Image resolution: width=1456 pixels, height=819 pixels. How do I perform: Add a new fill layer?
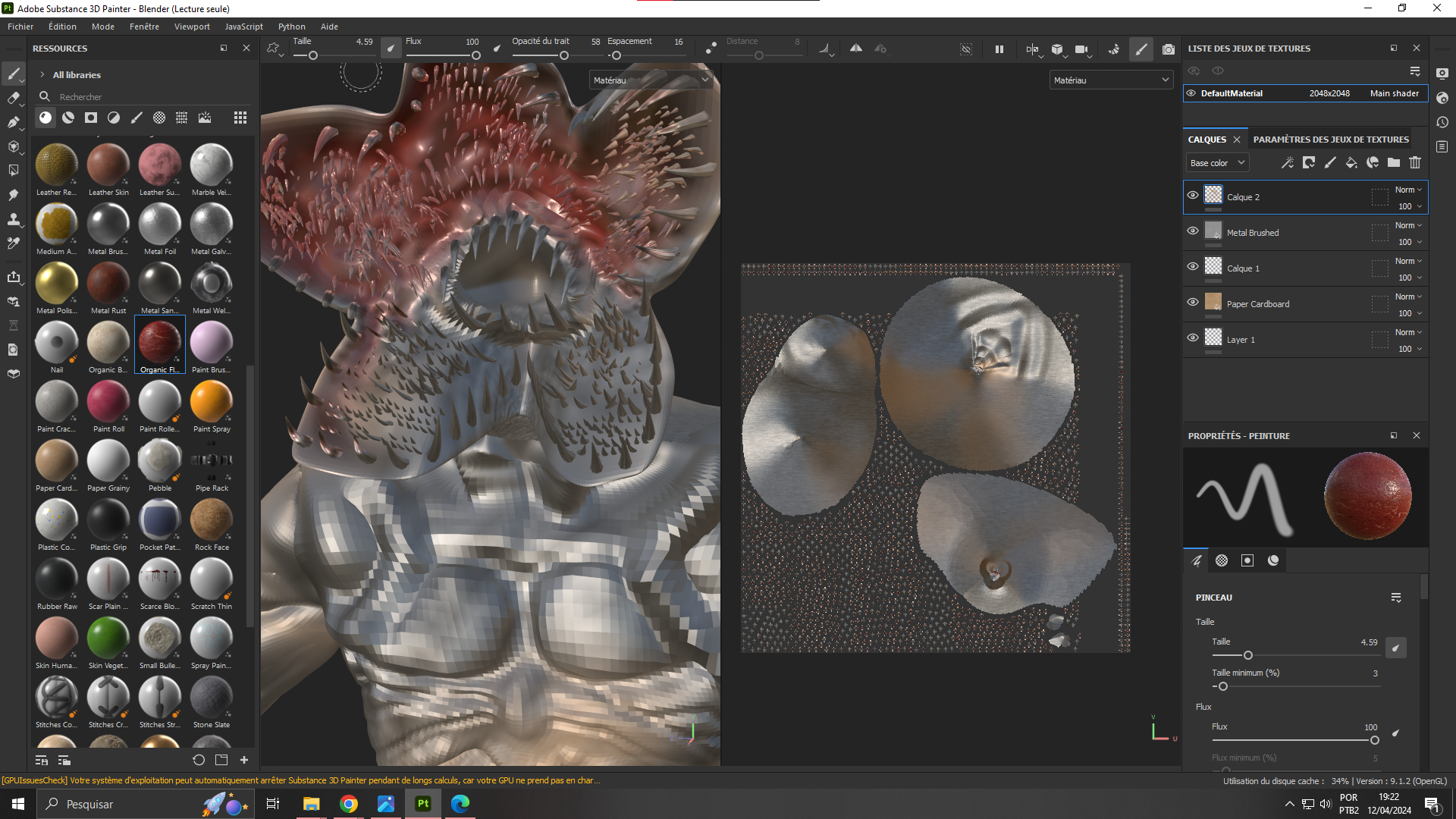click(x=1351, y=162)
